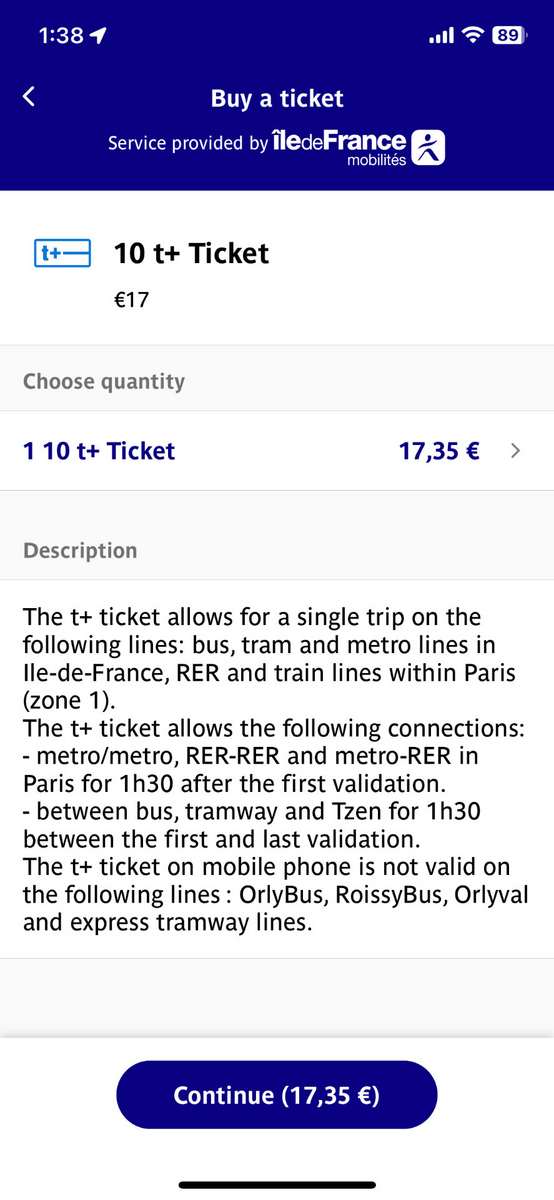The height and width of the screenshot is (1200, 554).
Task: Tap the €17 price label
Action: [131, 299]
